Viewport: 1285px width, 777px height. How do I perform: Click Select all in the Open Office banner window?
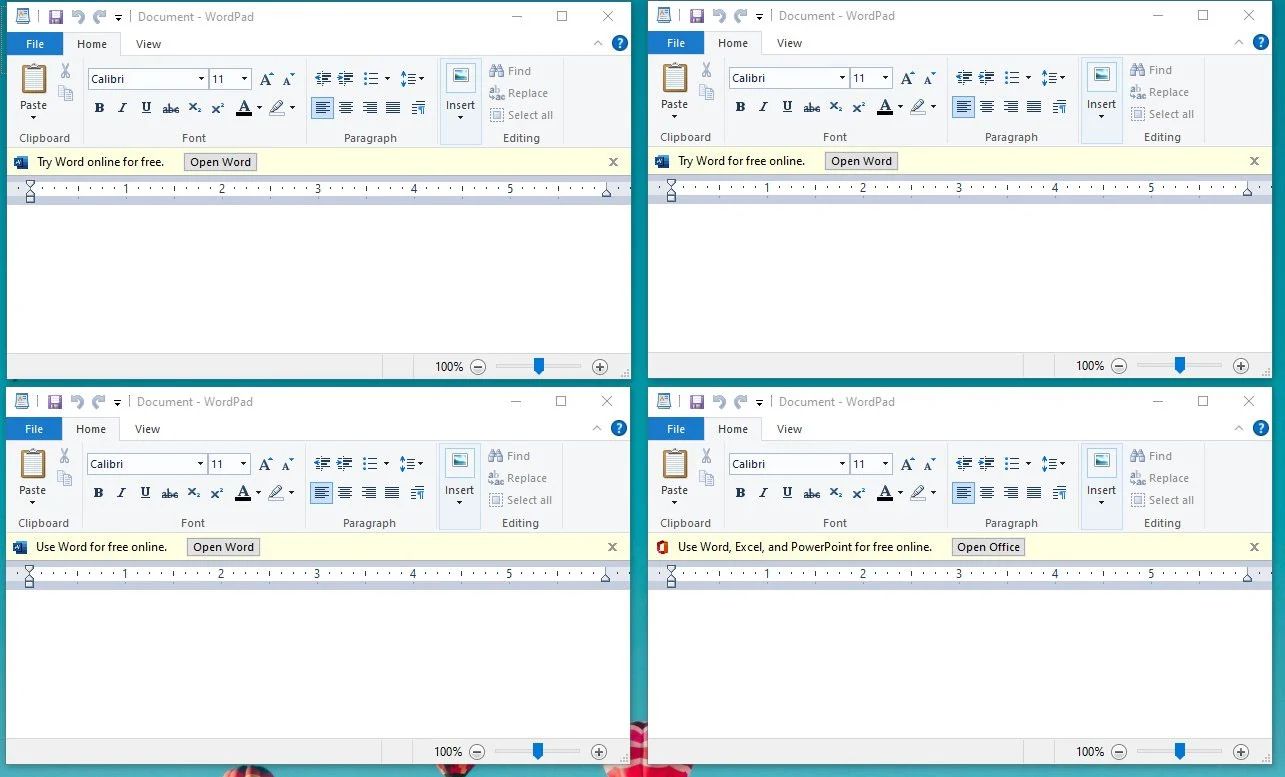point(1162,500)
